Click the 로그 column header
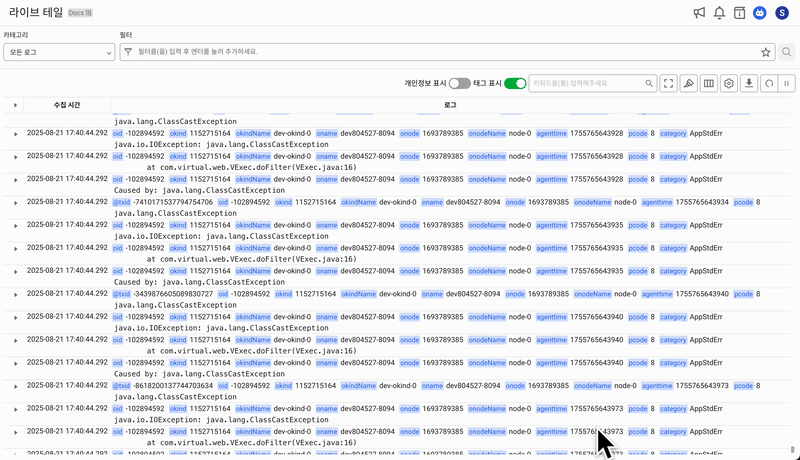The width and height of the screenshot is (800, 460). [450, 105]
